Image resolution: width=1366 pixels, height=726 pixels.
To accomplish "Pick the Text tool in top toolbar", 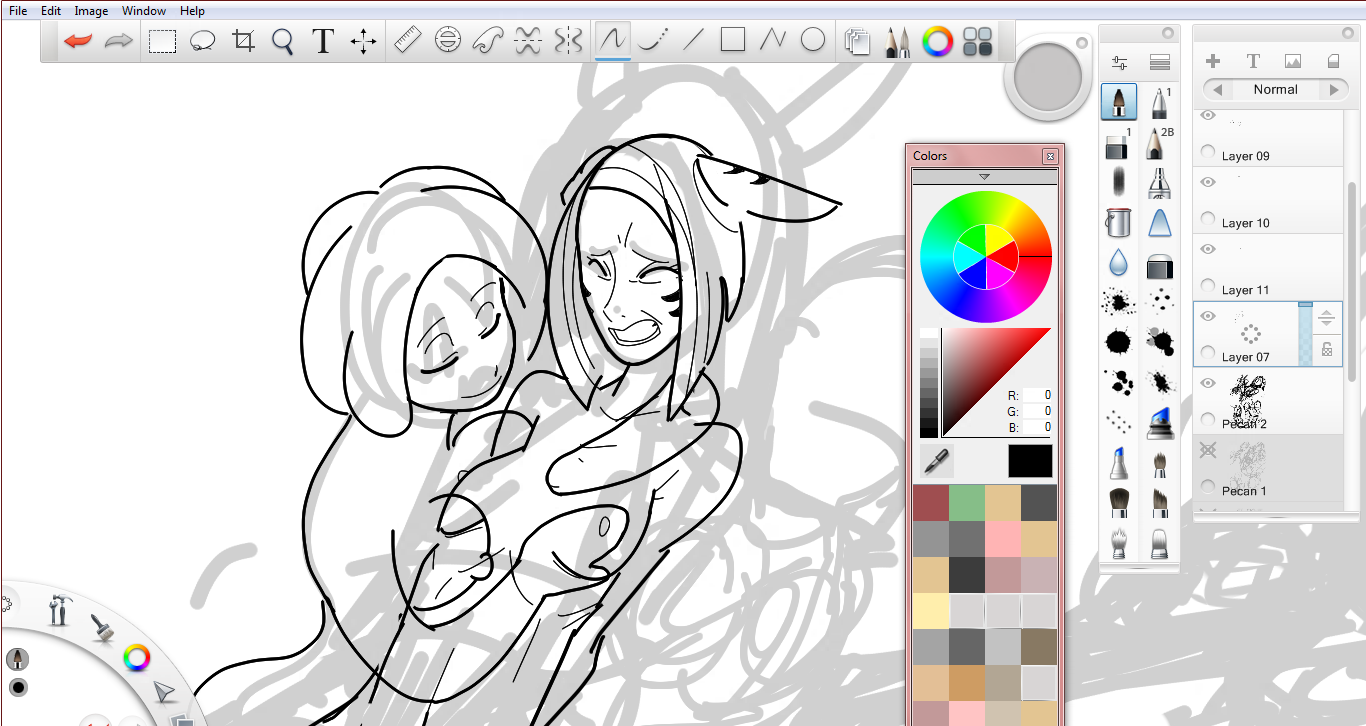I will pos(322,41).
